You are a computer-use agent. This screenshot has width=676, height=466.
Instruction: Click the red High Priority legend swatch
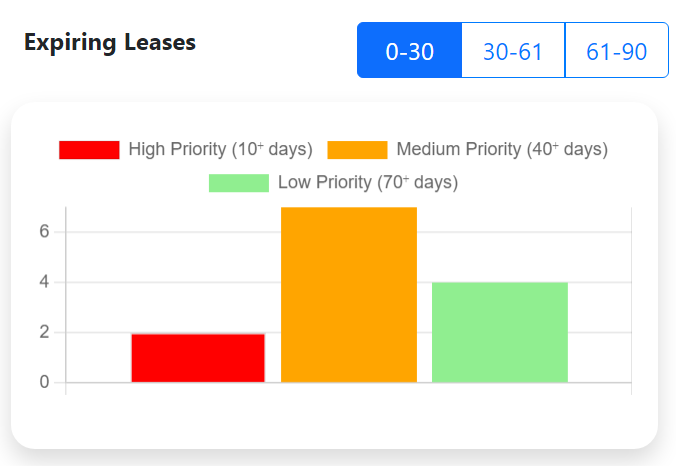click(x=89, y=150)
